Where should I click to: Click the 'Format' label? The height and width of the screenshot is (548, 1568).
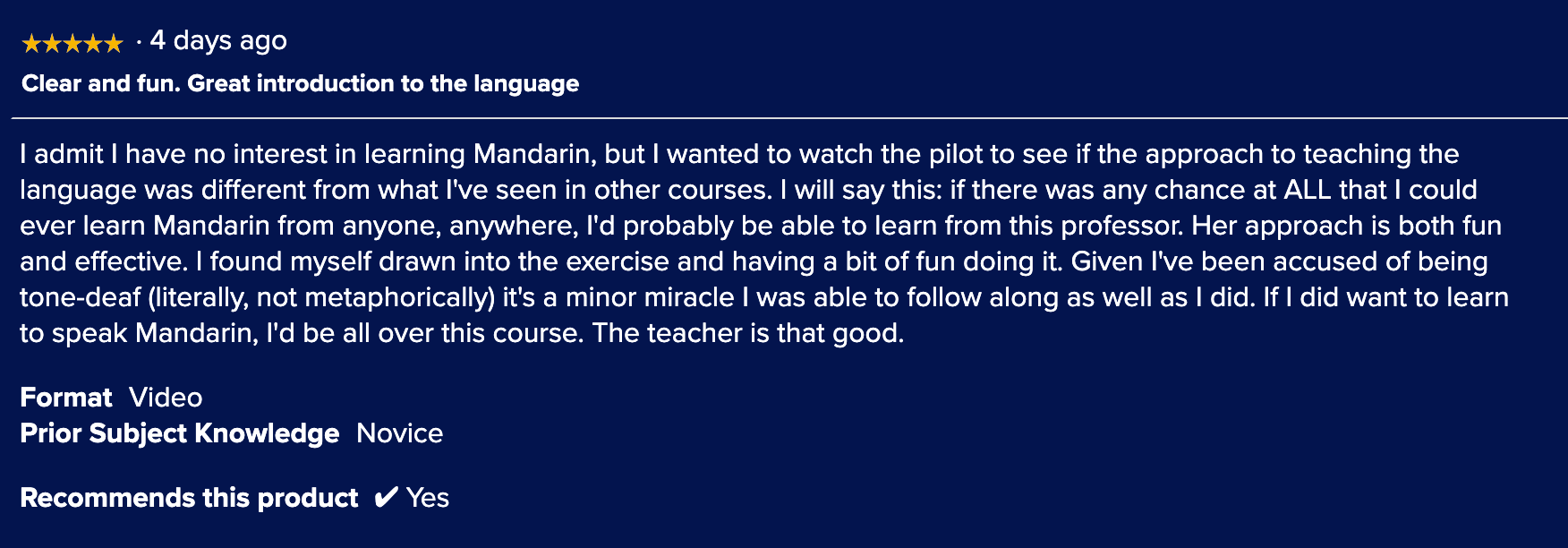(66, 398)
